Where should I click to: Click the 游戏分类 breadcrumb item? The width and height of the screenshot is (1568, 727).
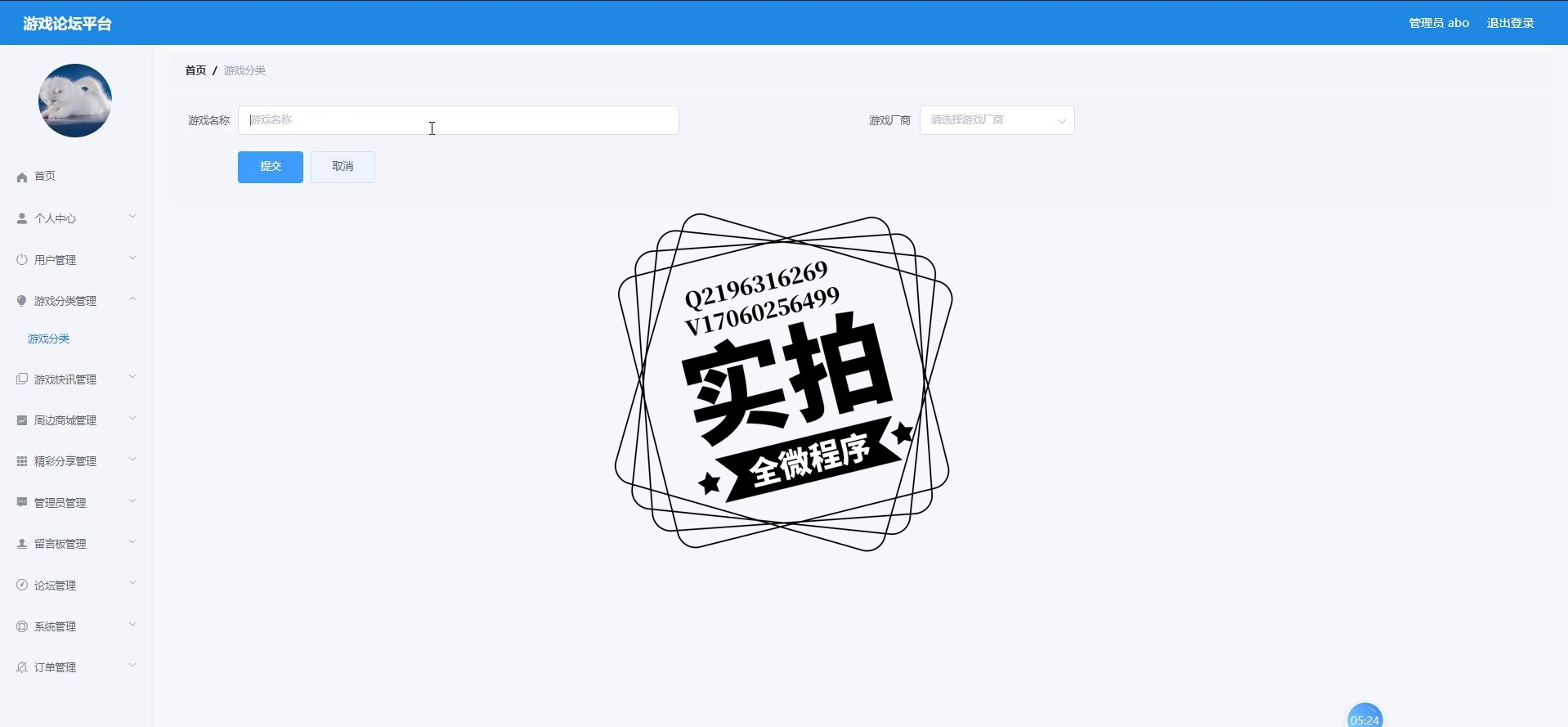click(x=244, y=70)
